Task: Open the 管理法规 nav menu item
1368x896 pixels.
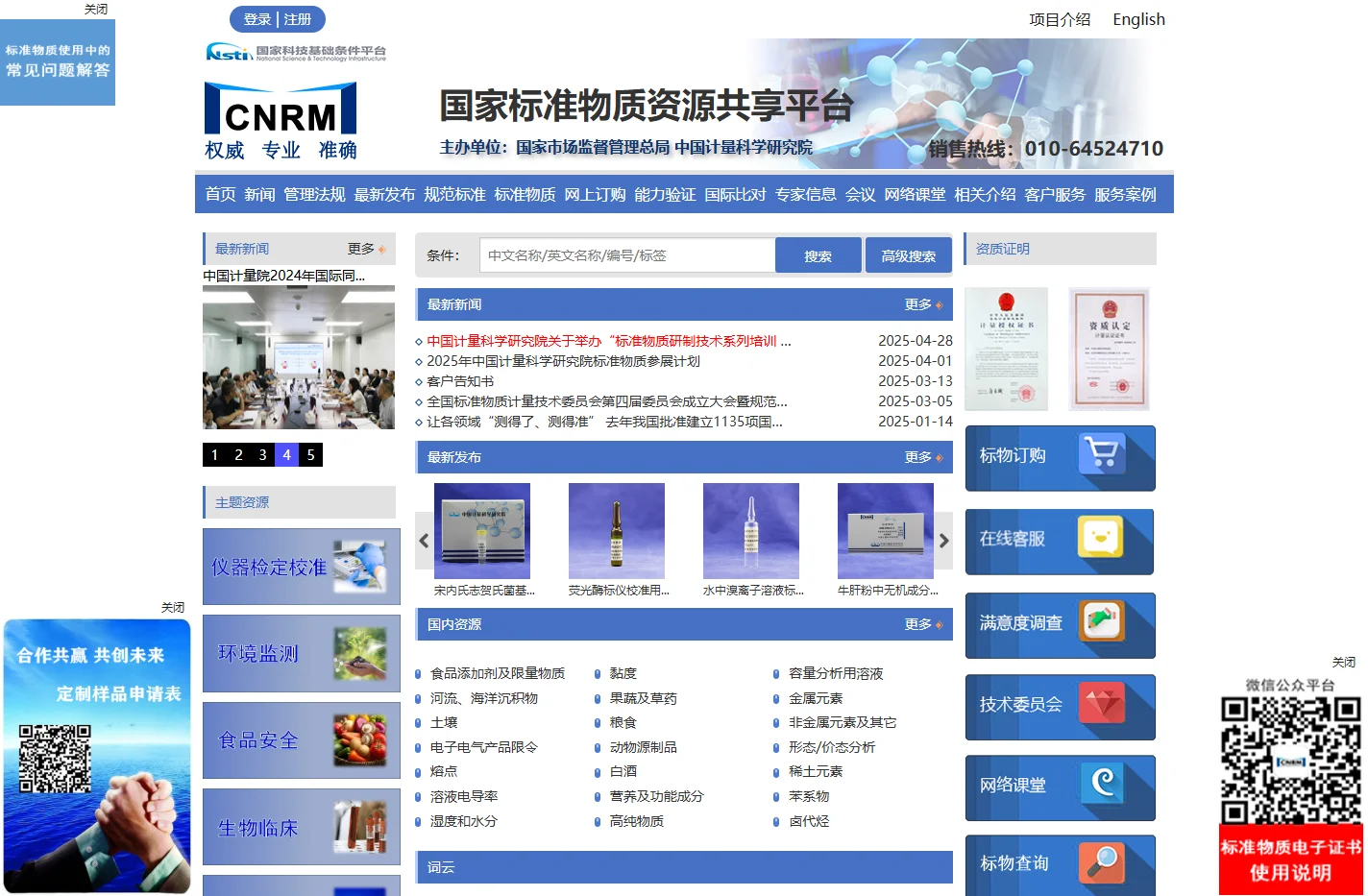Action: [314, 194]
